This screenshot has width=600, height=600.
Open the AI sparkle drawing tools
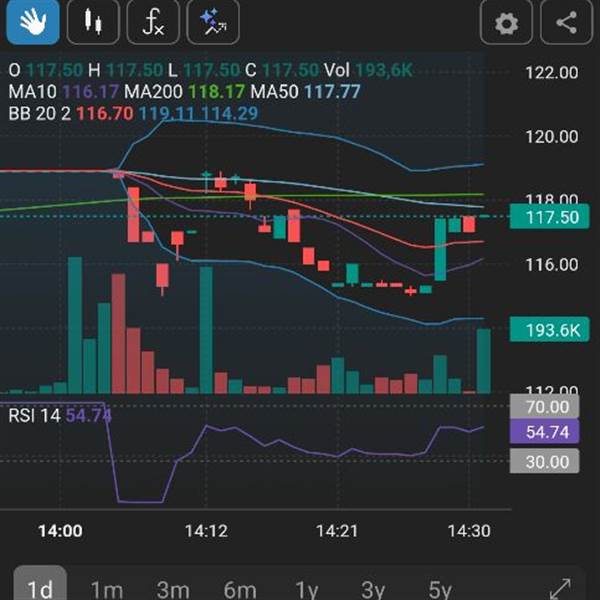pyautogui.click(x=213, y=22)
